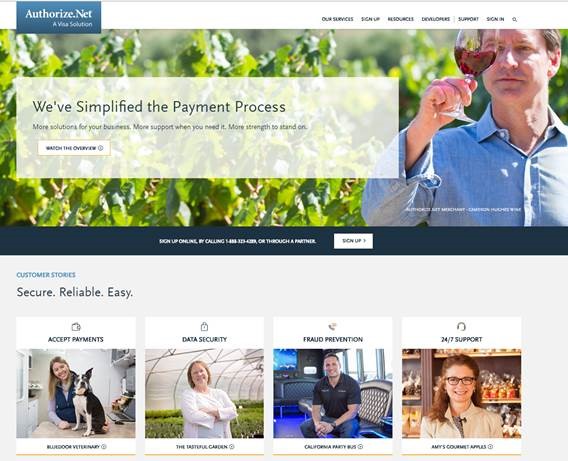Click the Authorize.Net logo
This screenshot has height=461, width=568.
(x=59, y=17)
